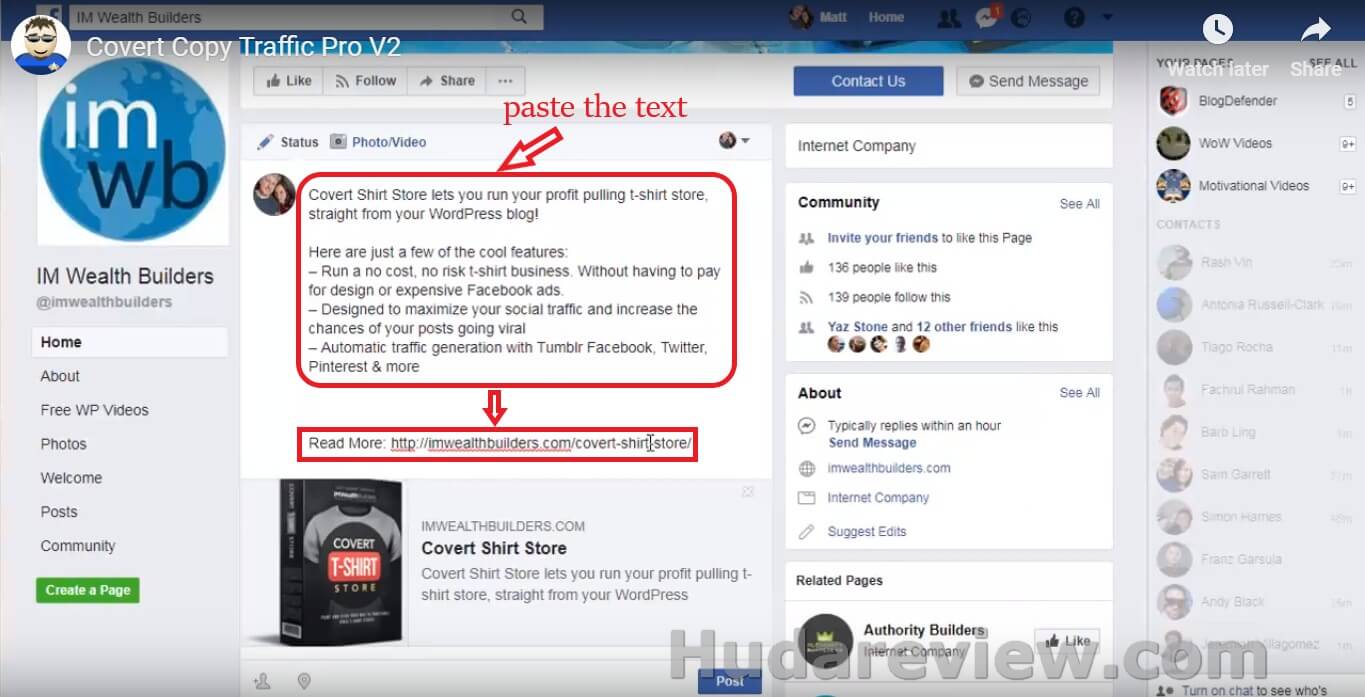Viewport: 1365px width, 697px height.
Task: Open Free WP Videos in sidebar
Action: pos(94,410)
